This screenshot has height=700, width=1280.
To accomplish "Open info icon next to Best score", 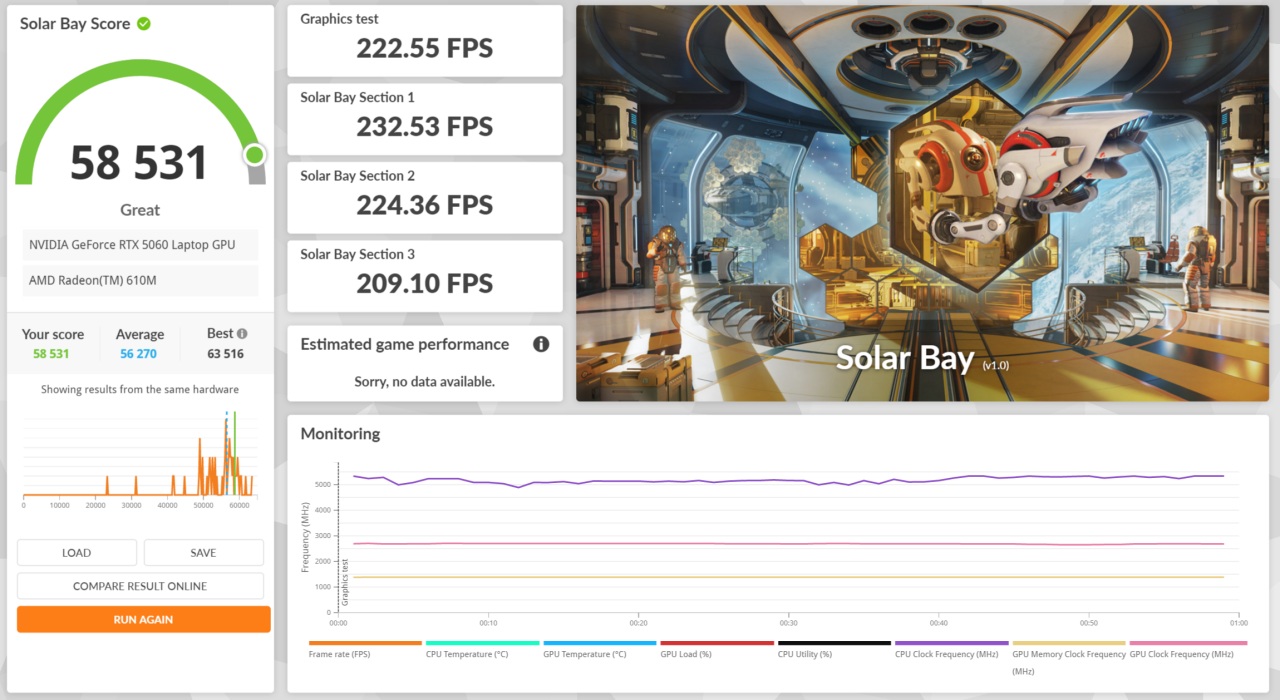I will click(x=242, y=334).
